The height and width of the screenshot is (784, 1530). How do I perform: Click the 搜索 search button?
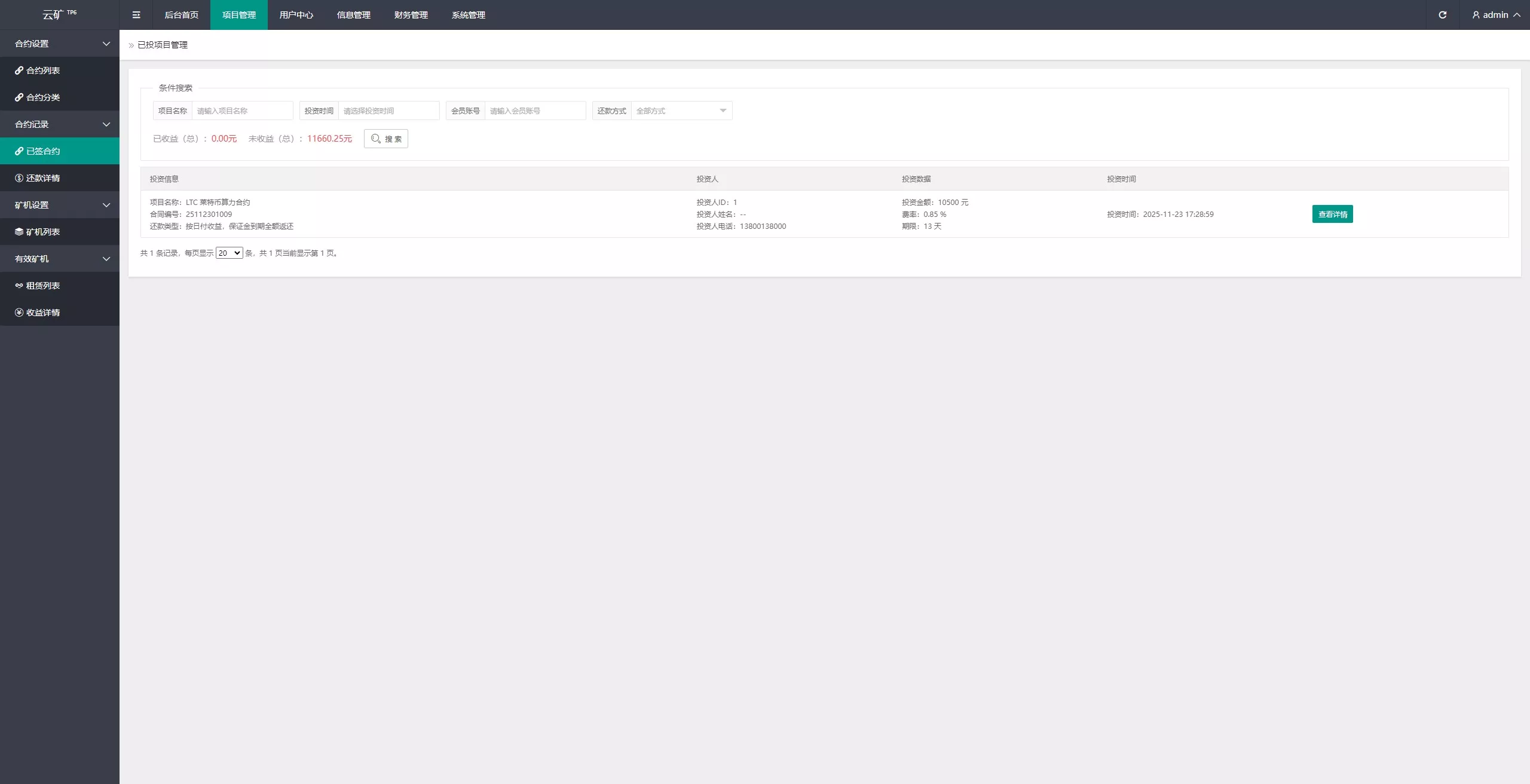click(386, 139)
